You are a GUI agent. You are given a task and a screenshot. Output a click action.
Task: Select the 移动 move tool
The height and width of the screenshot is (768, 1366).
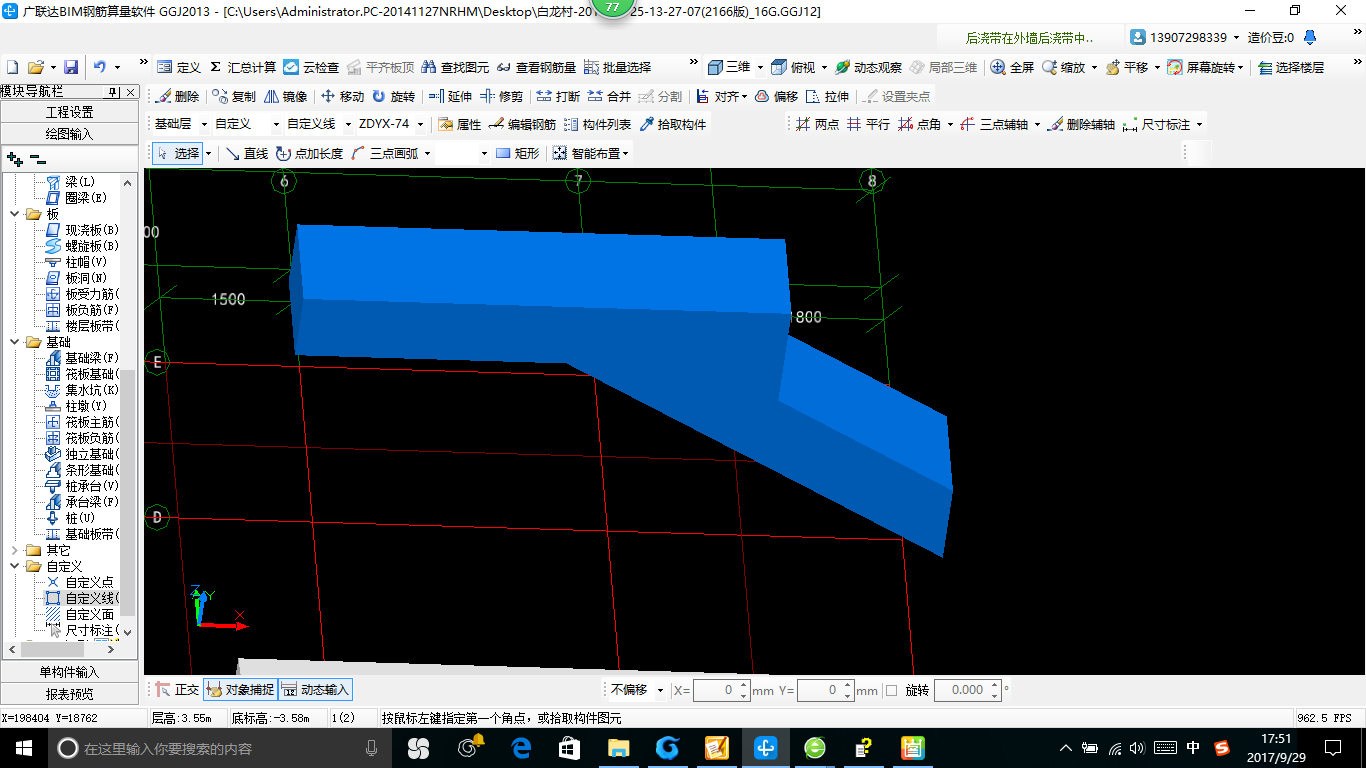point(343,96)
